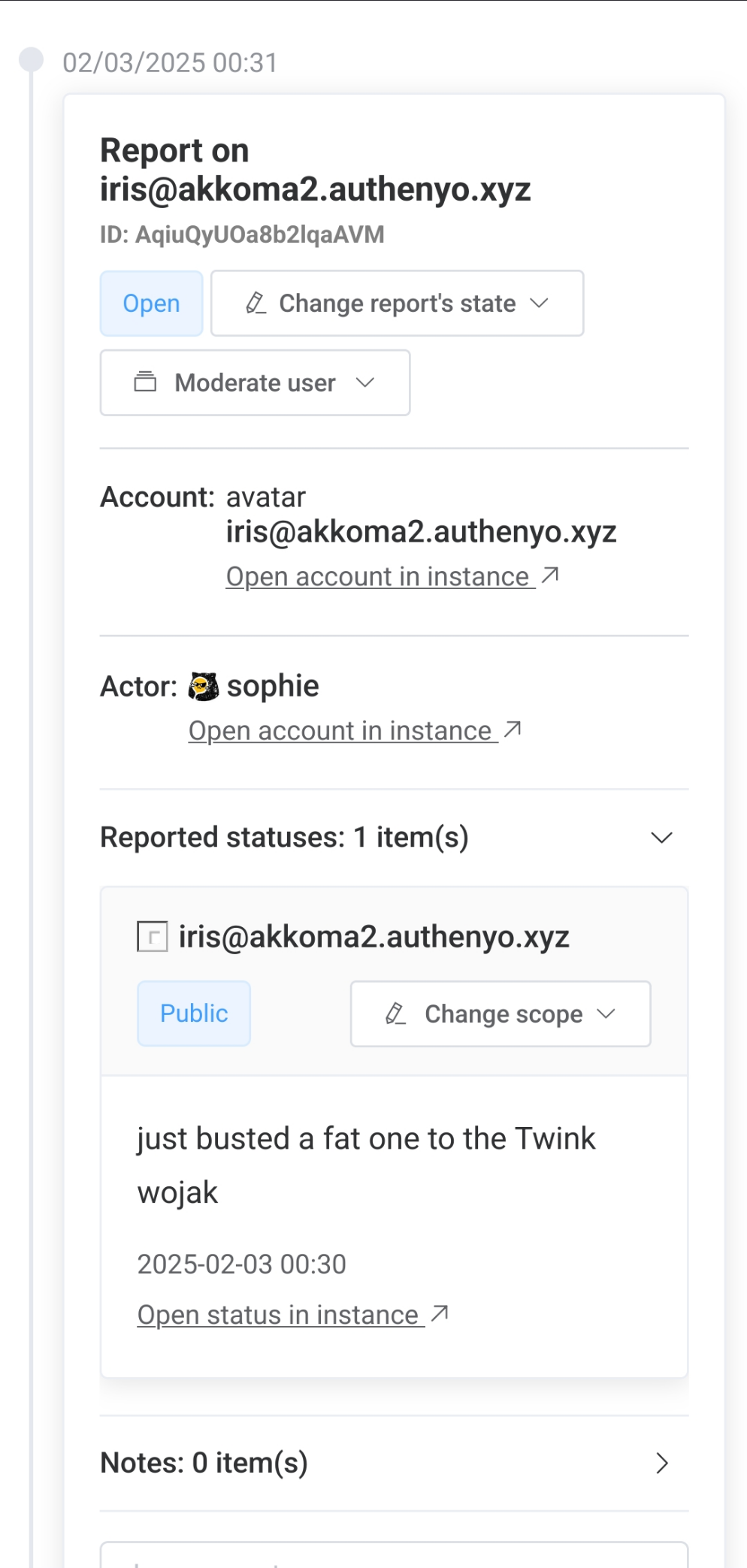This screenshot has width=747, height=1568.
Task: Open the Change scope dropdown
Action: tap(501, 1014)
